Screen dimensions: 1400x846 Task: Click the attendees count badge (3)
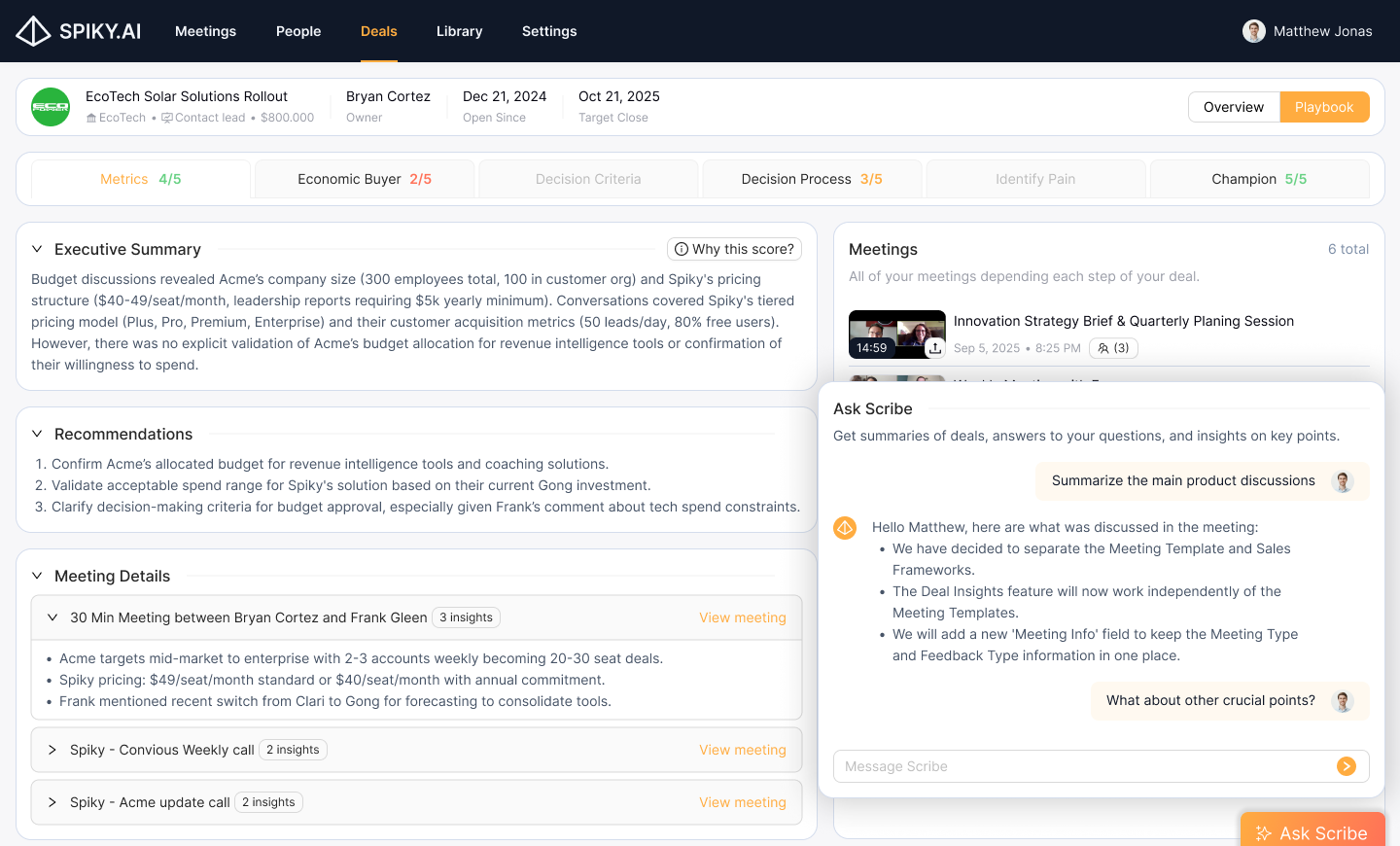1113,348
